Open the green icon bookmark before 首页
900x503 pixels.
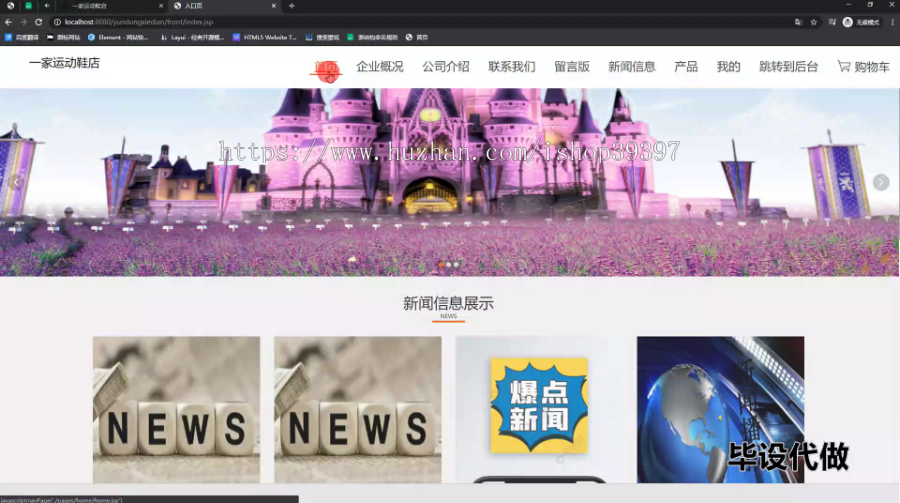373,37
